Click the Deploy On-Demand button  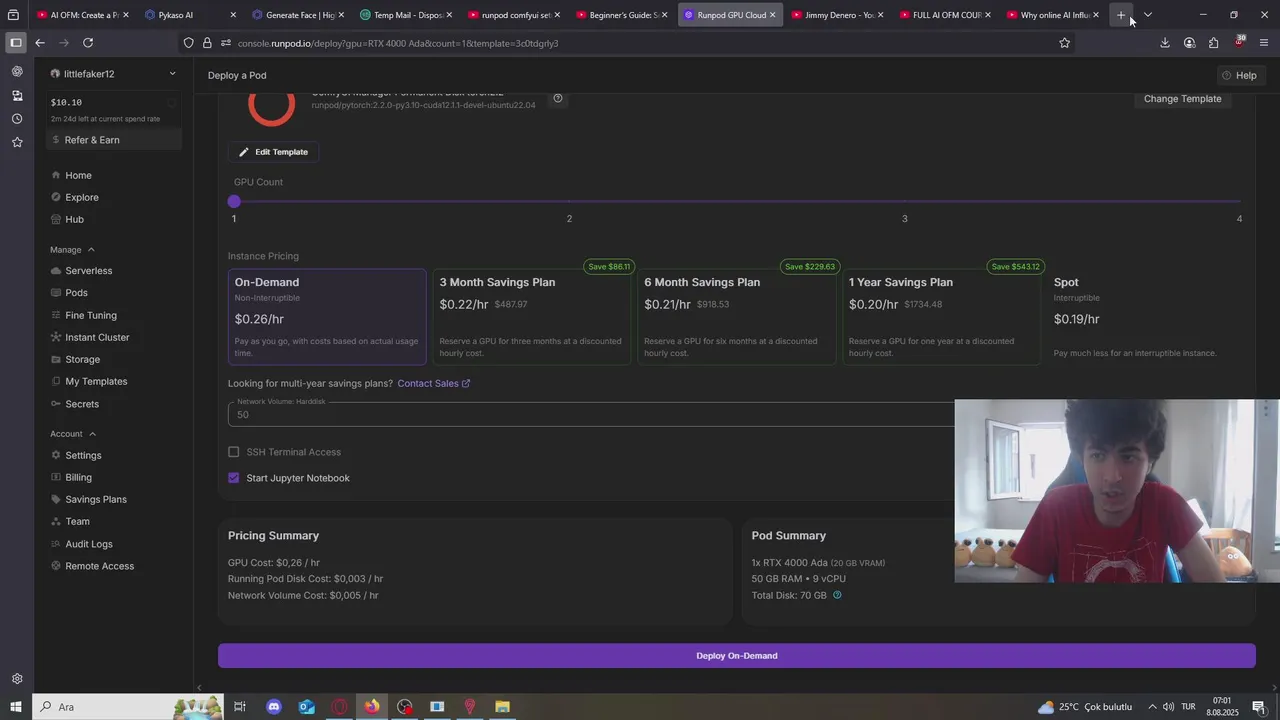(x=737, y=656)
